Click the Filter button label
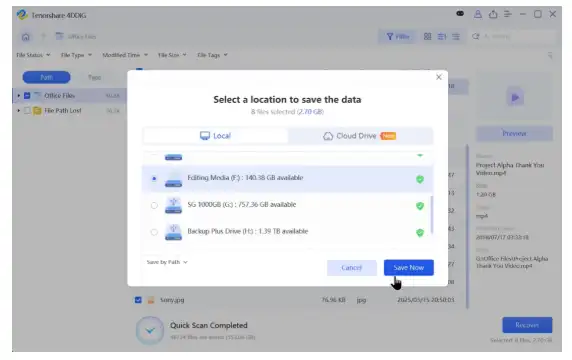Viewport: 572px width, 360px height. pos(402,37)
